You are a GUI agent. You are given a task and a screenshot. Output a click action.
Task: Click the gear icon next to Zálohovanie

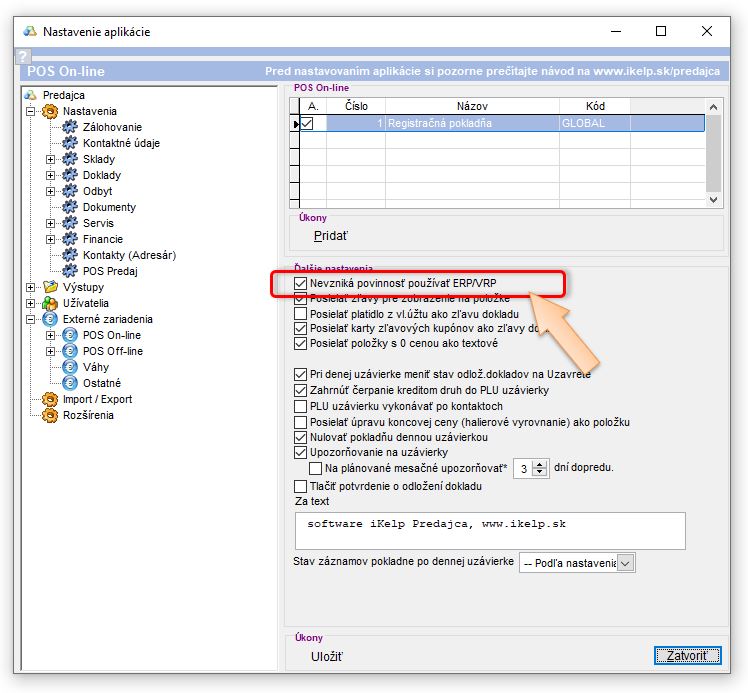point(69,127)
